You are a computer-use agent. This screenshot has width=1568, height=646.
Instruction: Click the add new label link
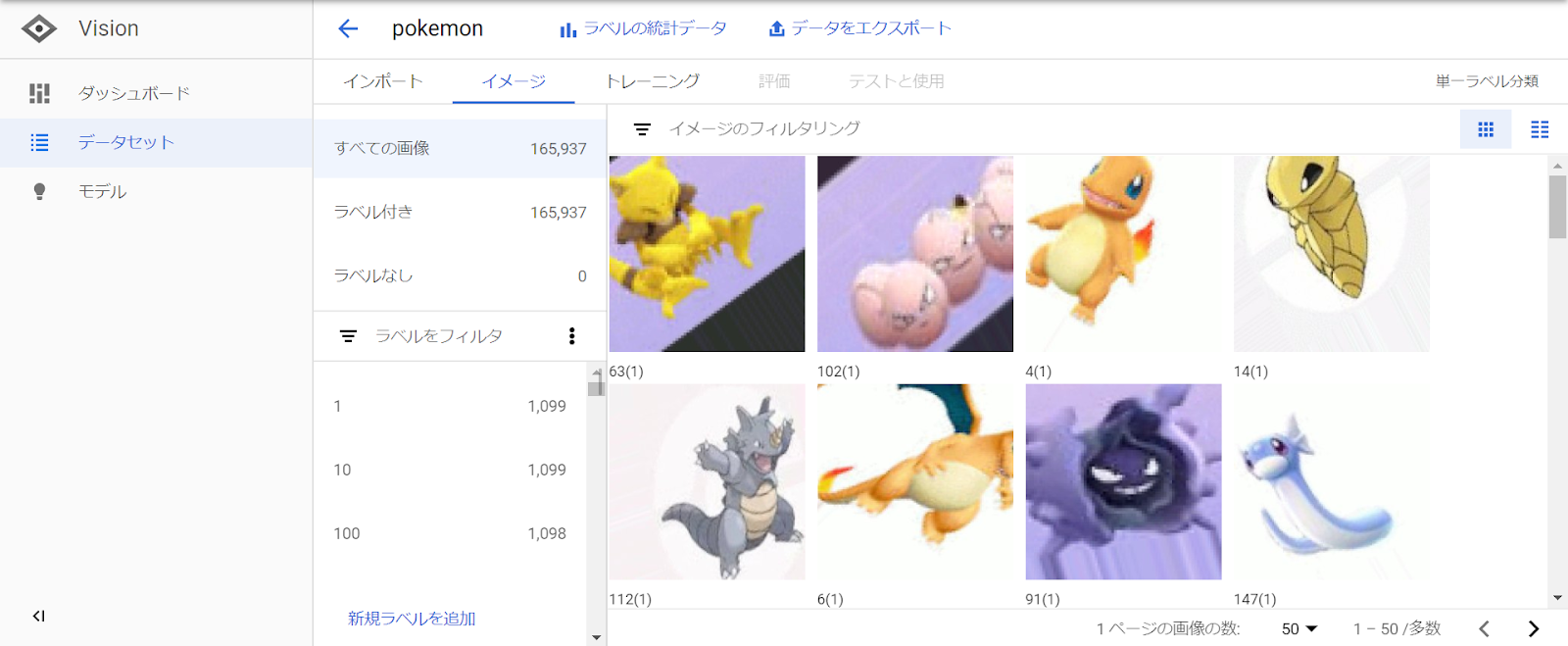pyautogui.click(x=412, y=619)
